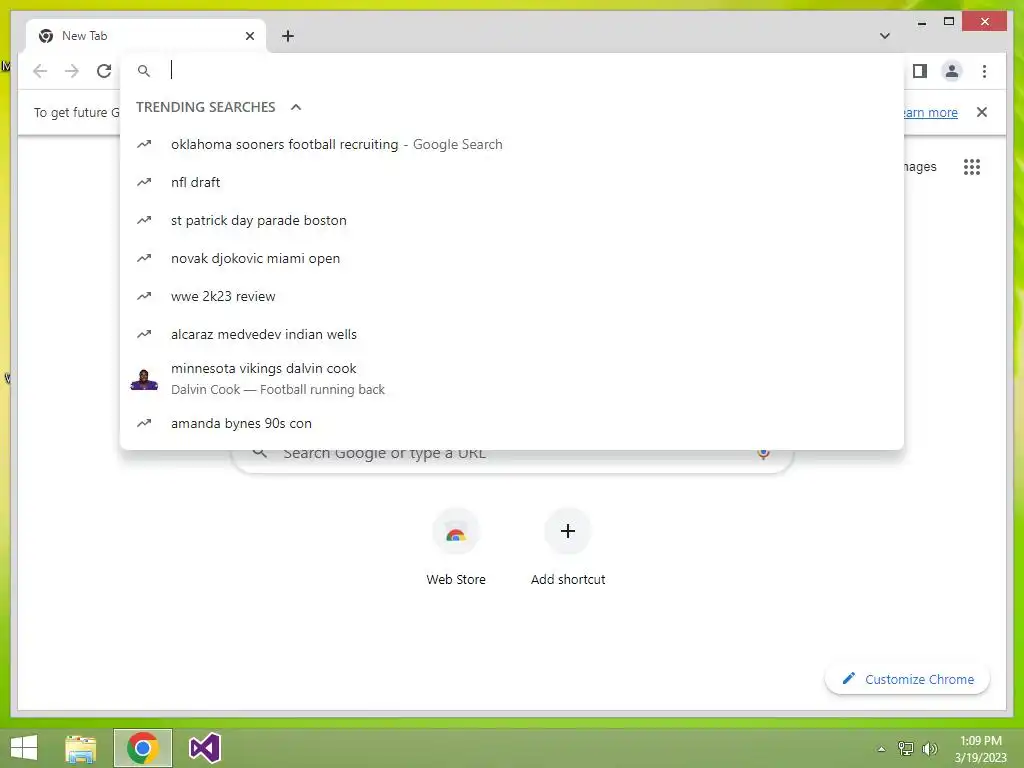The width and height of the screenshot is (1024, 768).
Task: Open the Windows Start button
Action: coord(24,748)
